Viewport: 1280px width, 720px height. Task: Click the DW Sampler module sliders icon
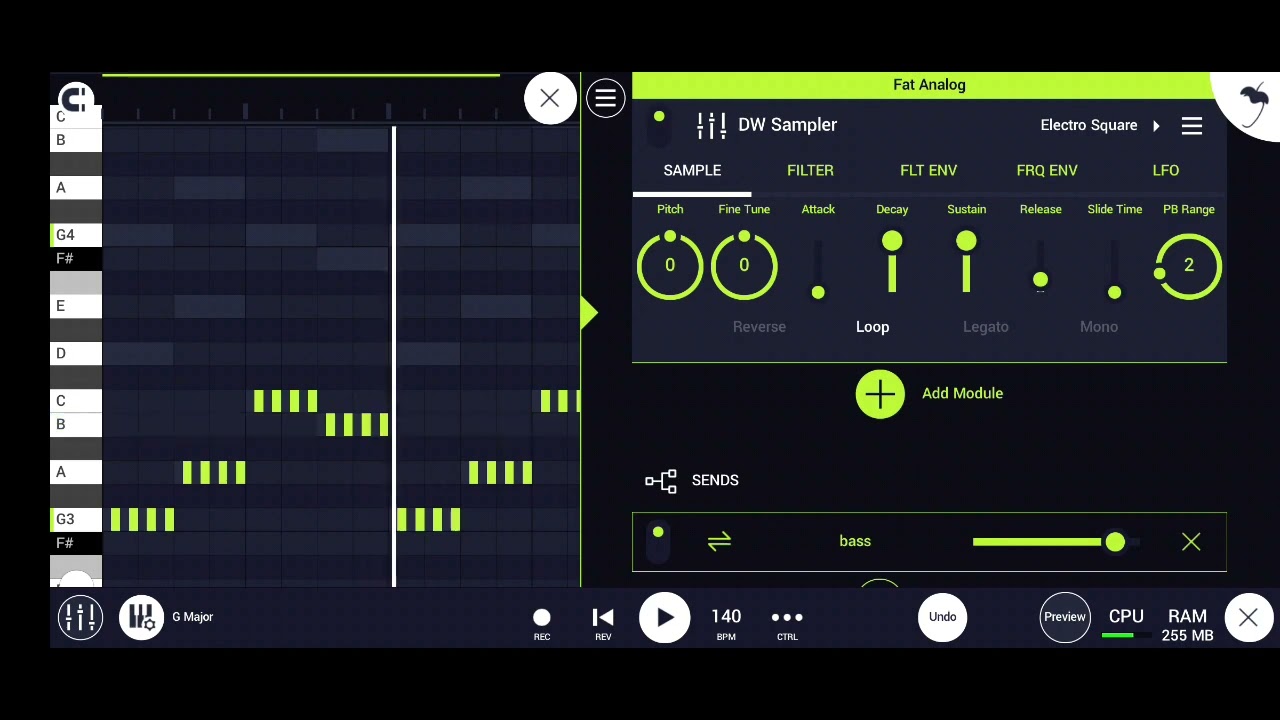(x=711, y=126)
